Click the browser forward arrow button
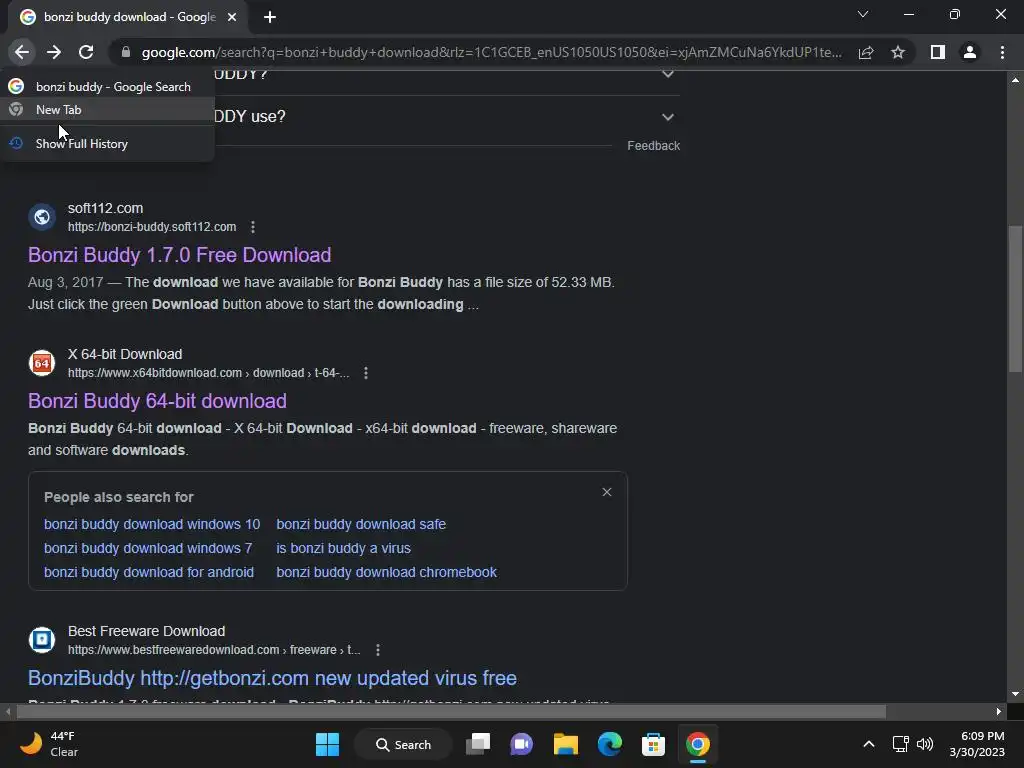 click(x=54, y=52)
